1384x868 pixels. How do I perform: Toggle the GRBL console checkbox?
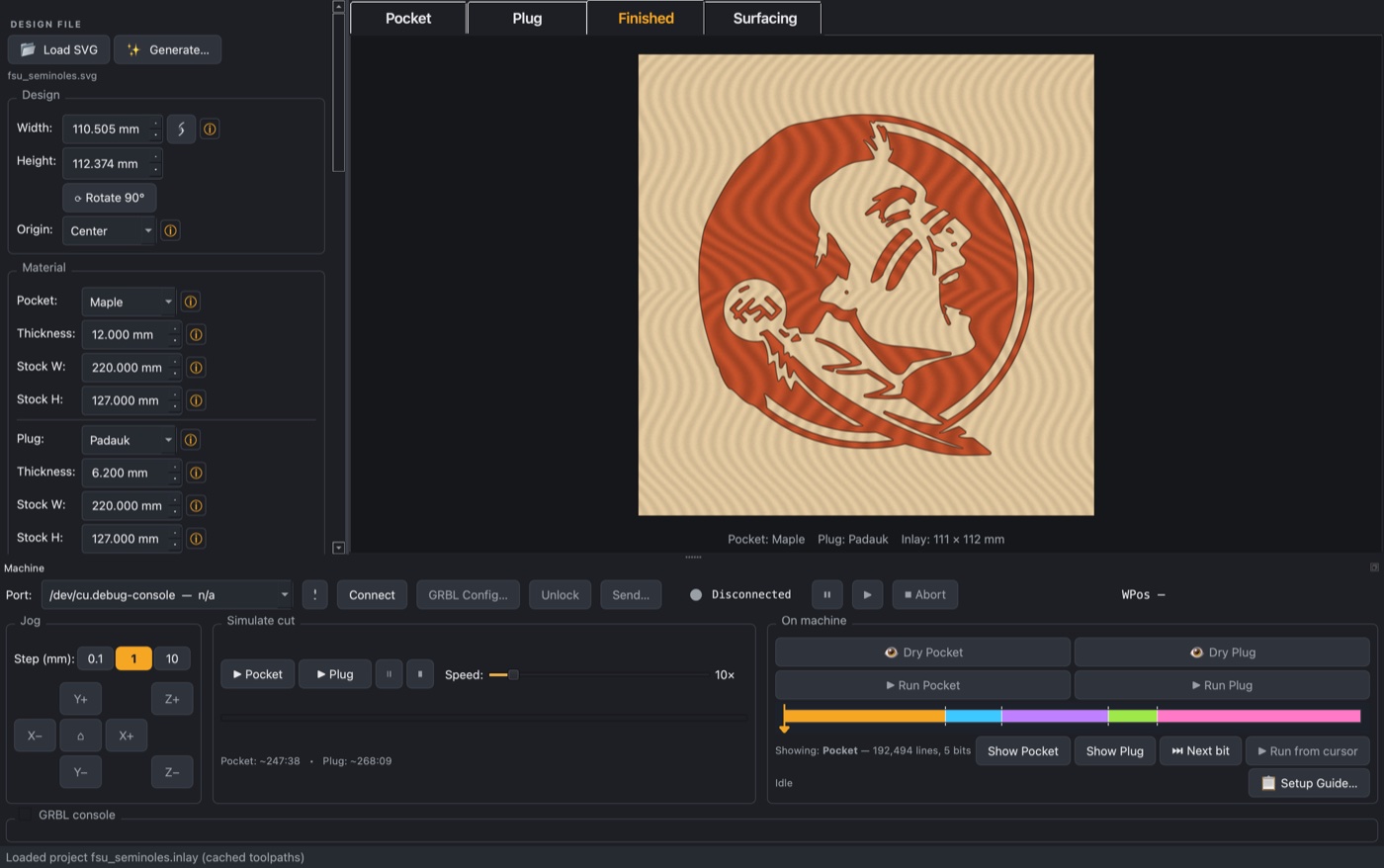[x=24, y=815]
